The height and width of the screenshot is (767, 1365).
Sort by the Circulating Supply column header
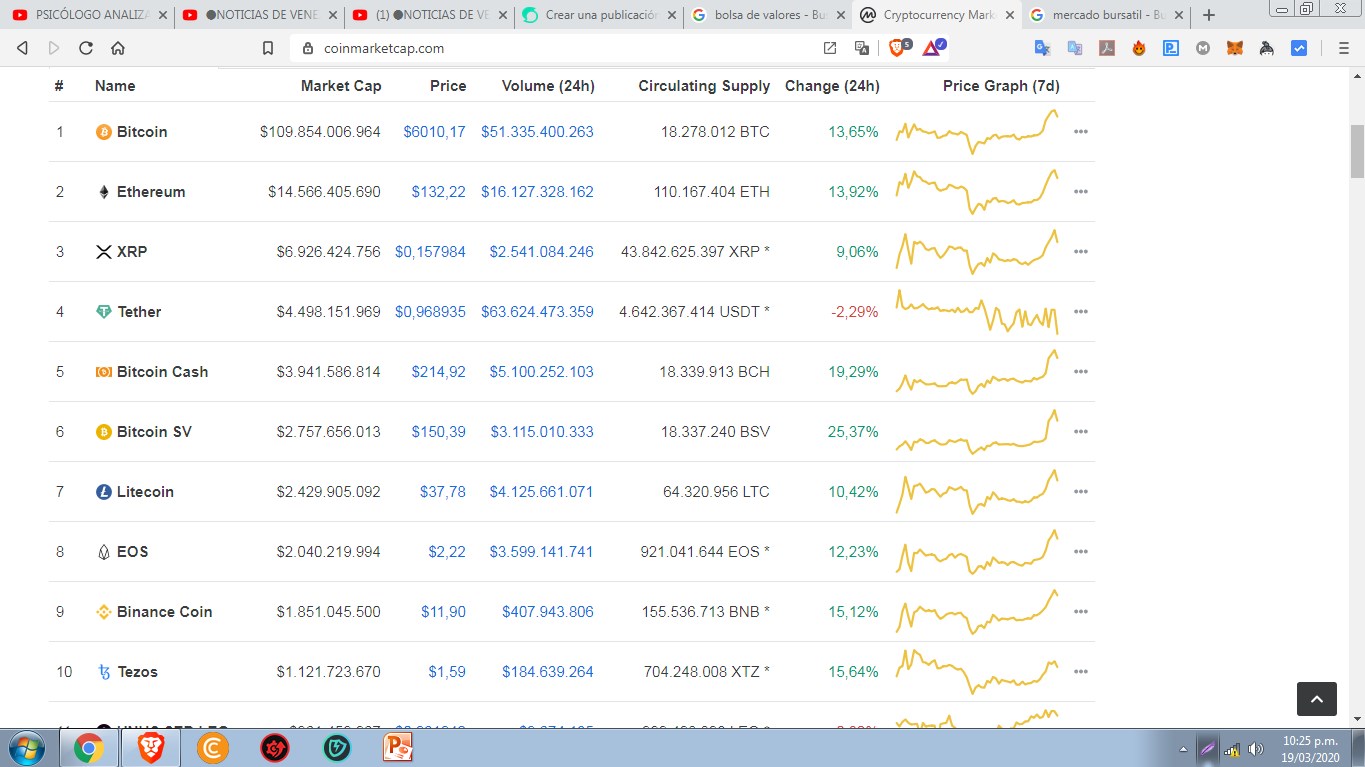click(x=704, y=86)
